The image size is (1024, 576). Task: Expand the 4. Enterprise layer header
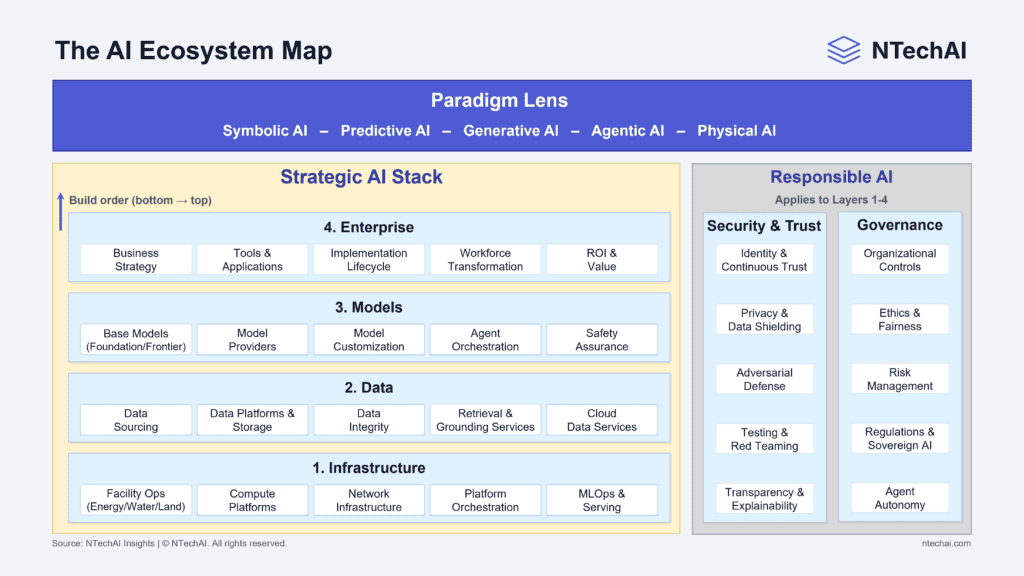(x=370, y=227)
